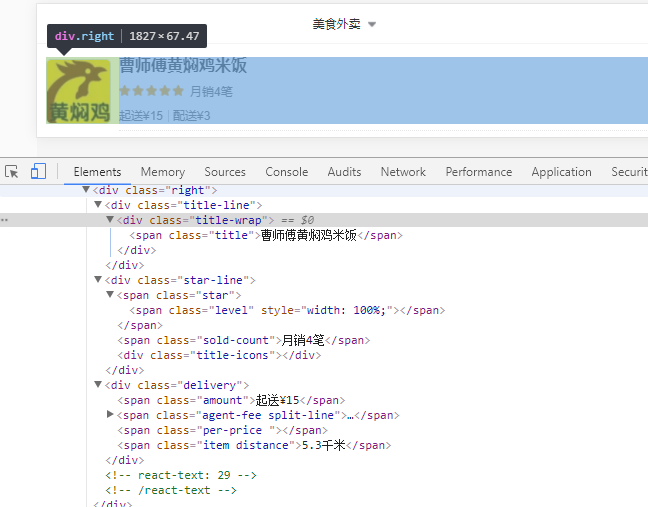Select the title-icons div row
This screenshot has width=648, height=507.
[x=219, y=355]
